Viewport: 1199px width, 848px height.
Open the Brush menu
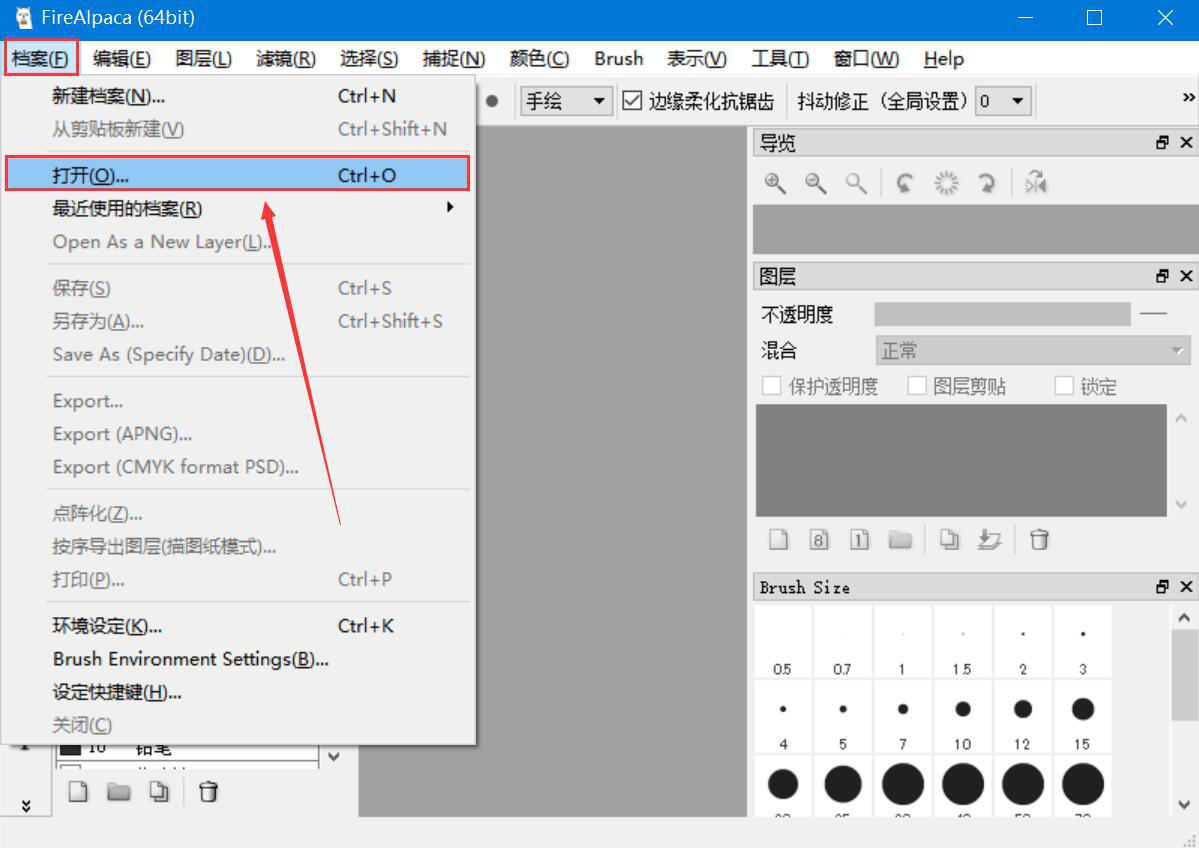(x=619, y=58)
